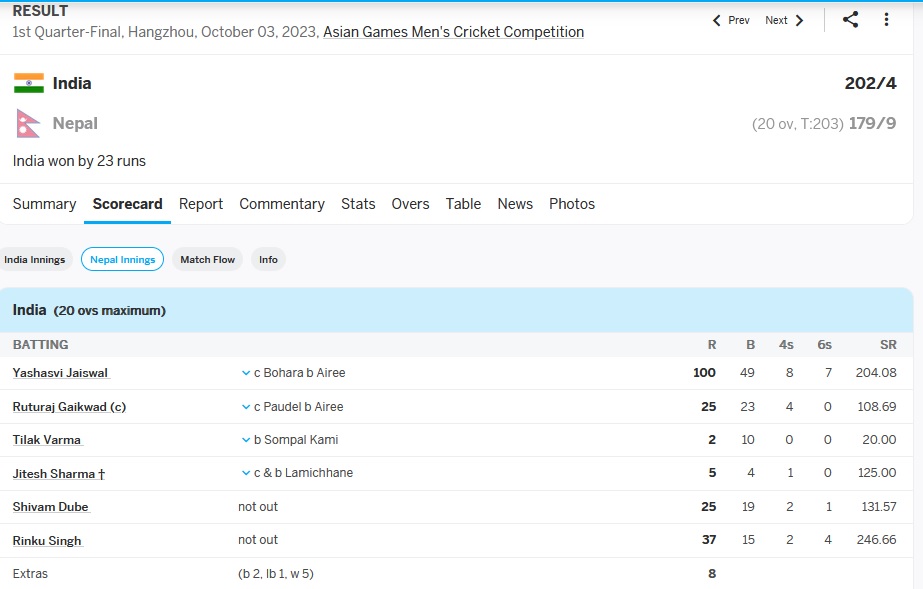Switch to the Summary tab
Screen dimensions: 923x589
point(45,204)
